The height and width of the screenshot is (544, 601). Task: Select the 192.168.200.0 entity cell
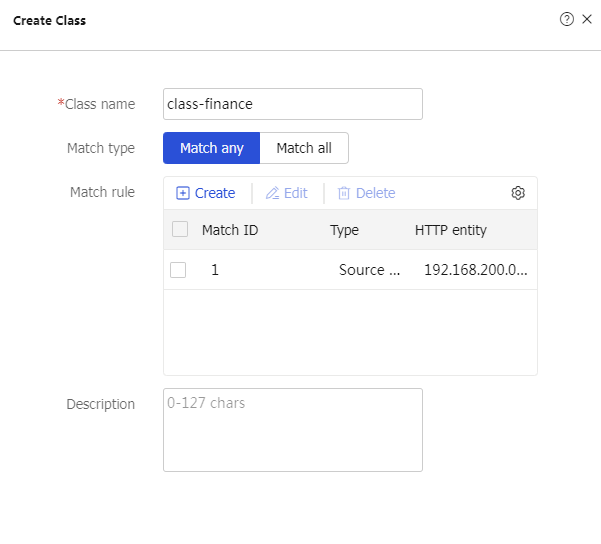coord(475,270)
